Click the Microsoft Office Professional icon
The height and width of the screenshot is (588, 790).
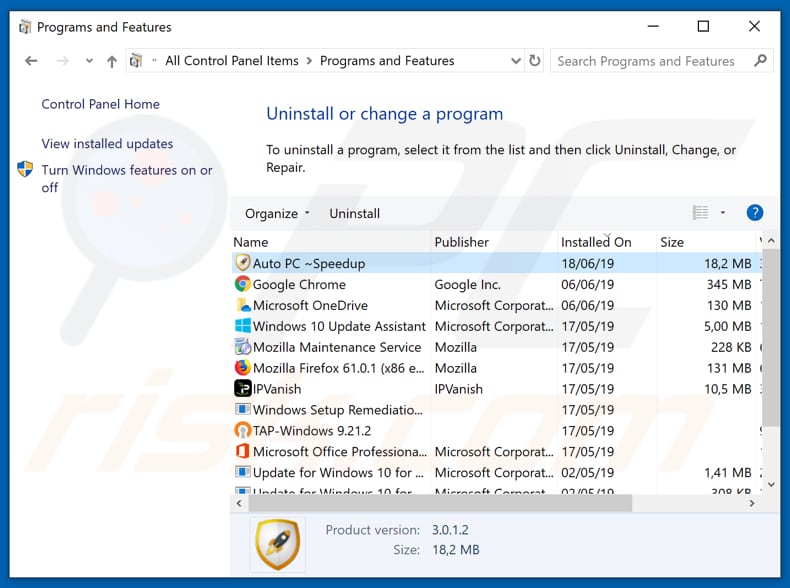click(242, 451)
